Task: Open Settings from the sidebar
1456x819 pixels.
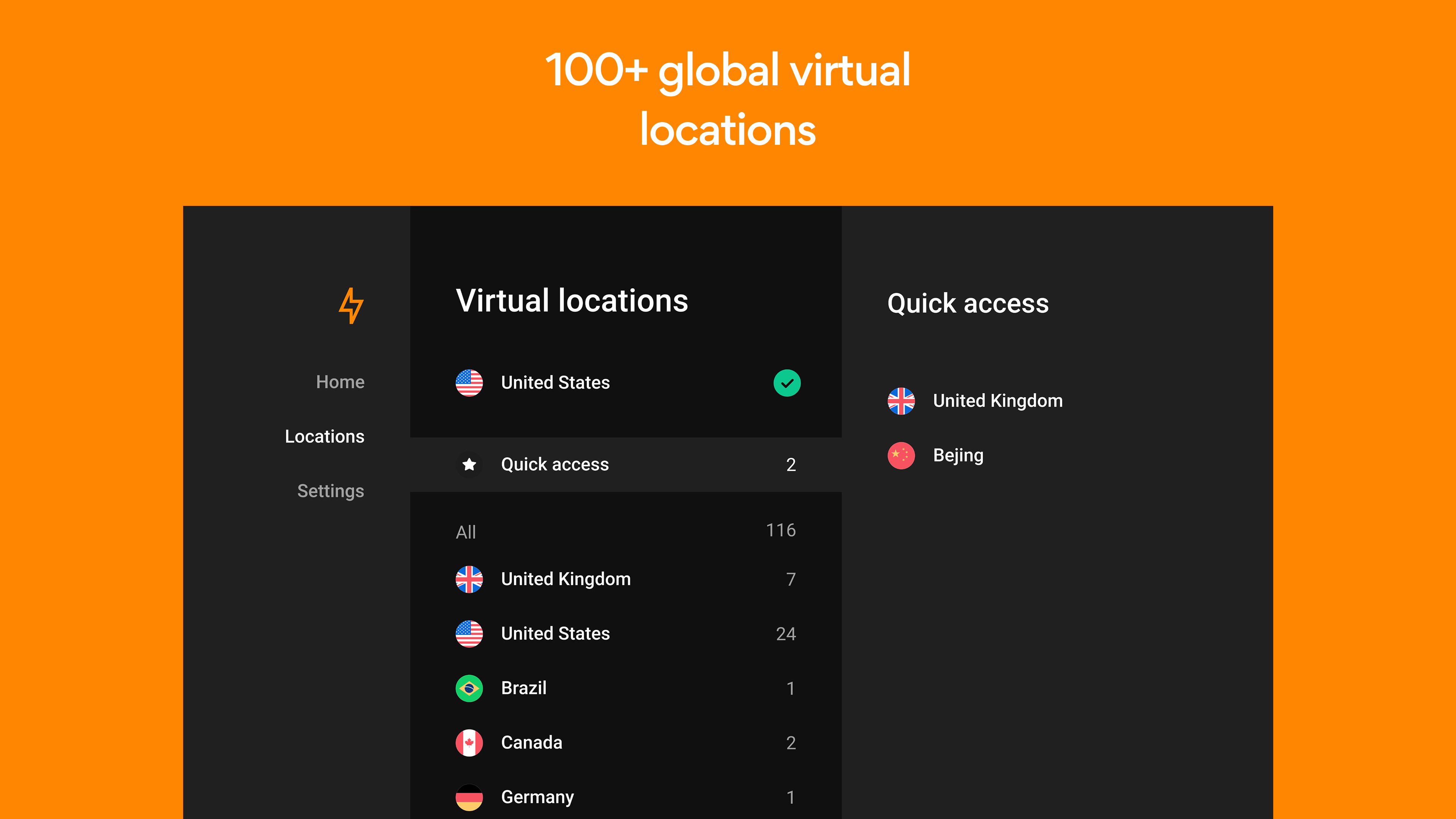Action: (331, 491)
